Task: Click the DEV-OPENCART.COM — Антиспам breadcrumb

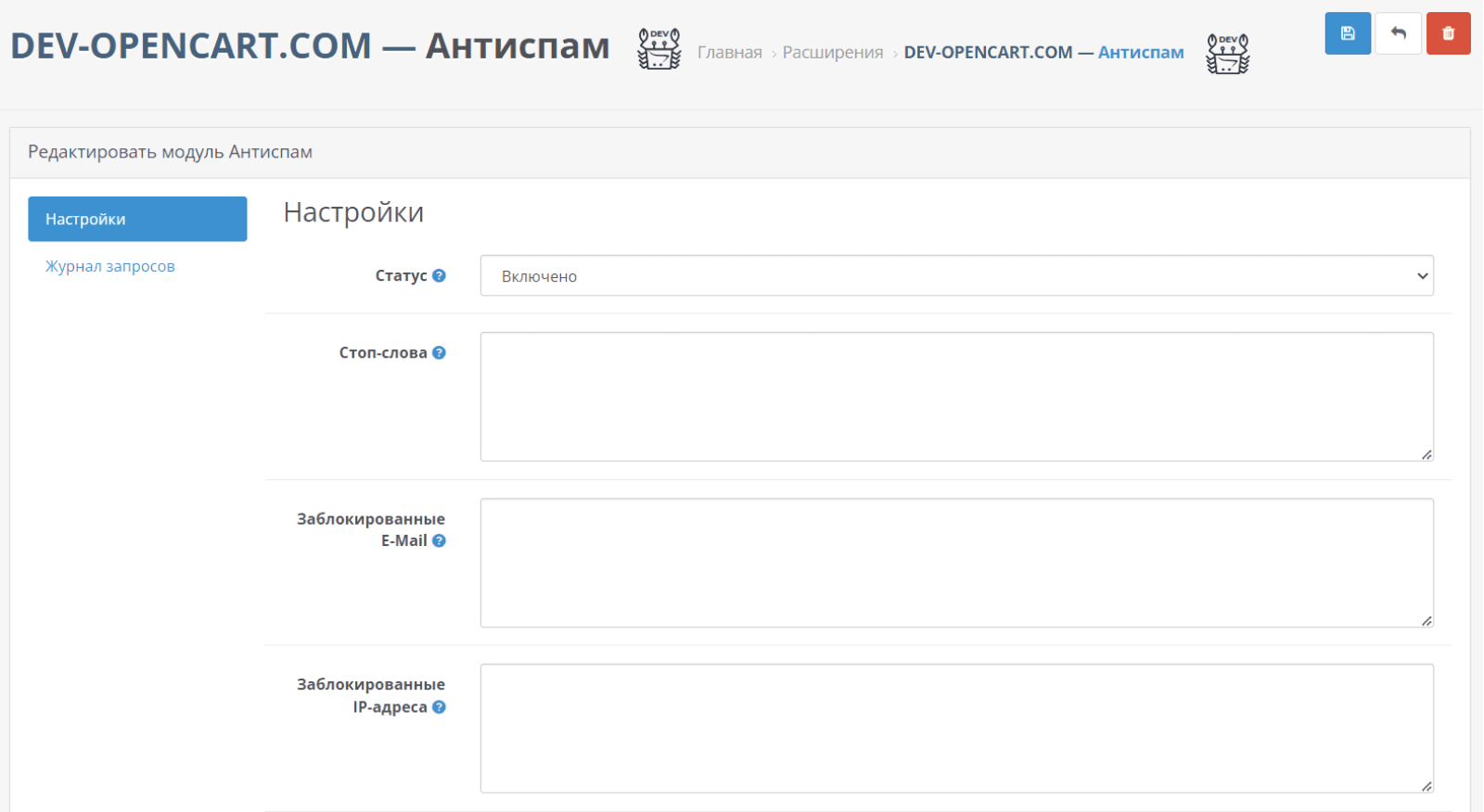Action: (1043, 53)
